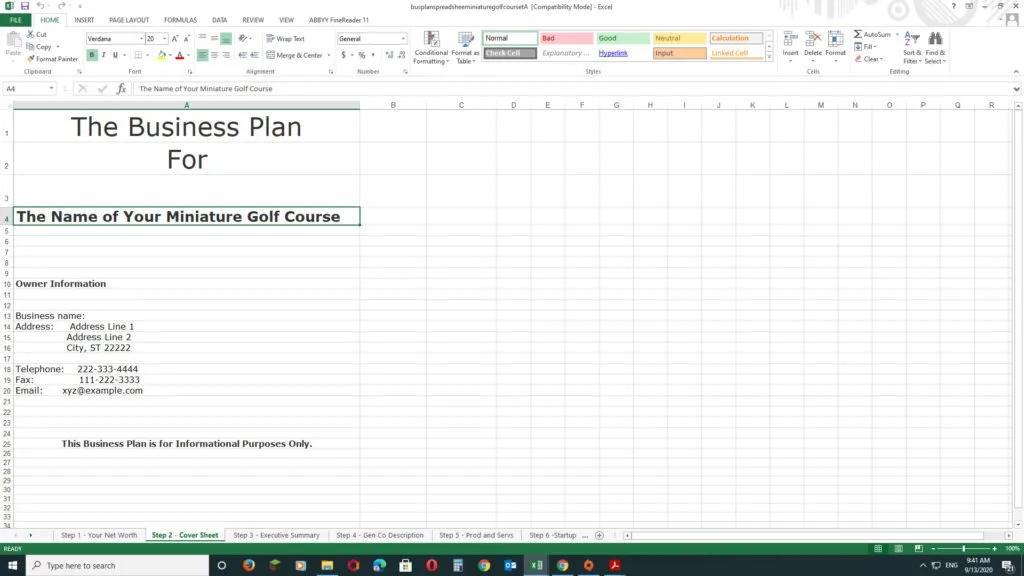Open the FILE tab
The height and width of the screenshot is (576, 1024).
pyautogui.click(x=16, y=20)
